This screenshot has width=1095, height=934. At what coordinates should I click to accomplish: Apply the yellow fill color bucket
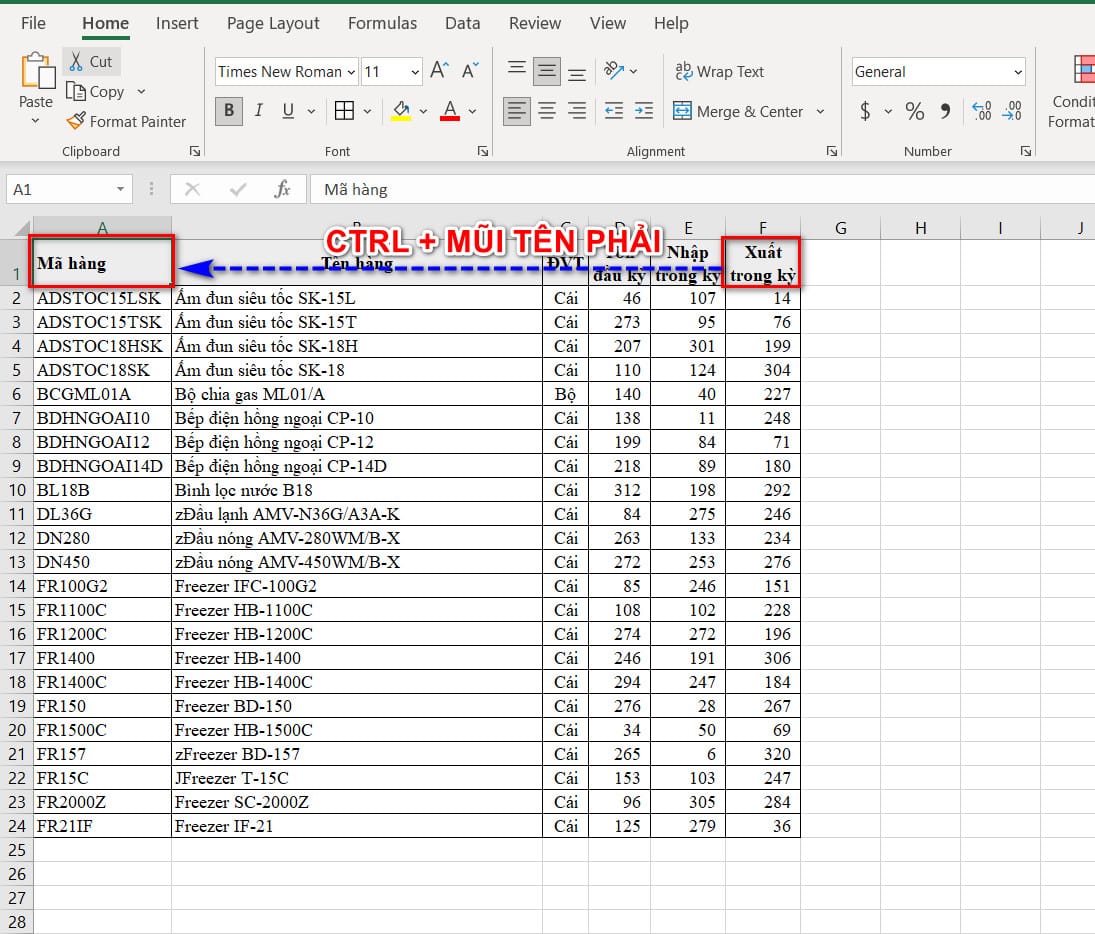(401, 110)
